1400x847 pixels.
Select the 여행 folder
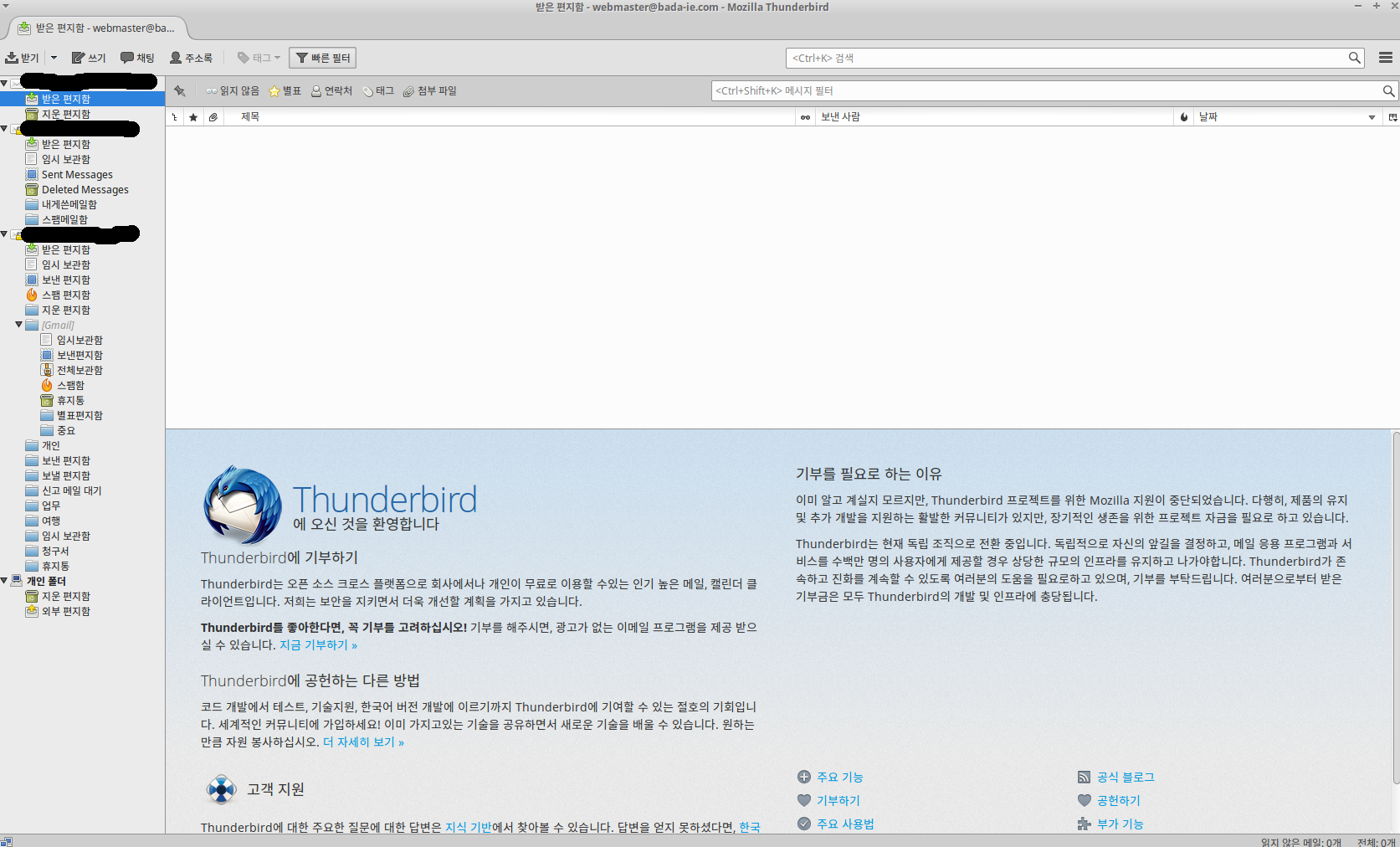51,521
